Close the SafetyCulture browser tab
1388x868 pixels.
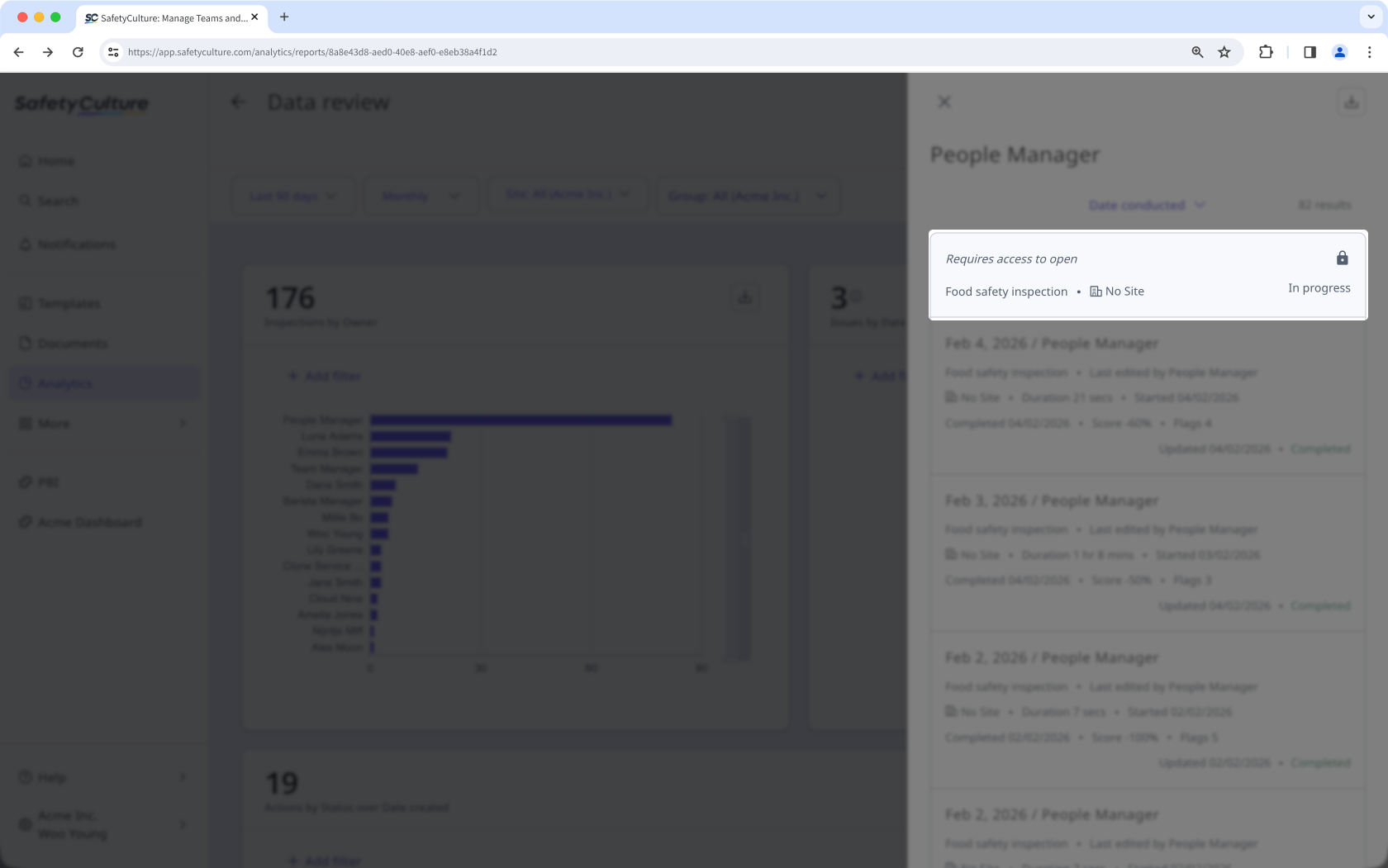[254, 17]
